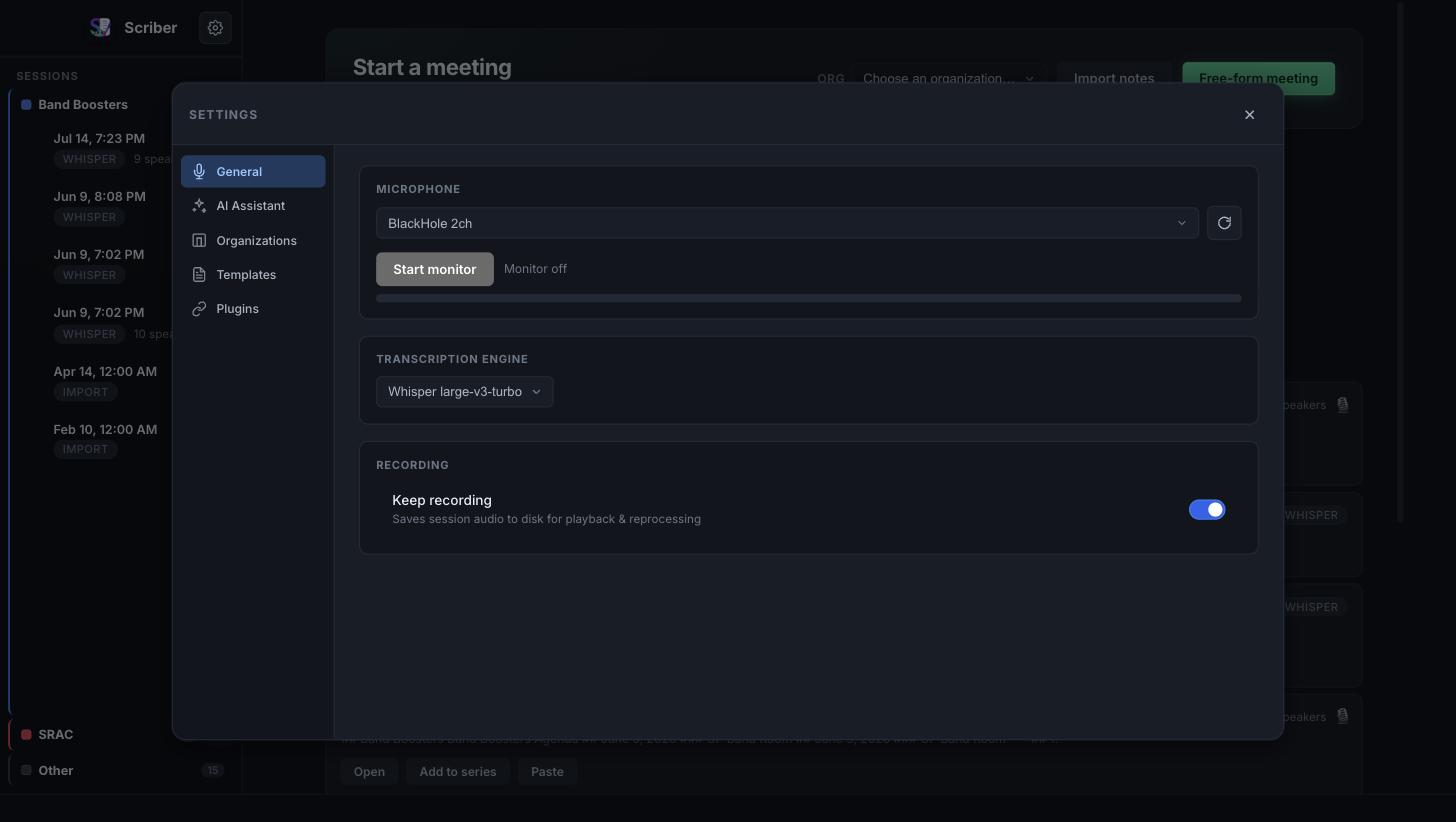Viewport: 1456px width, 822px height.
Task: Open settings via the gear icon
Action: [x=215, y=28]
